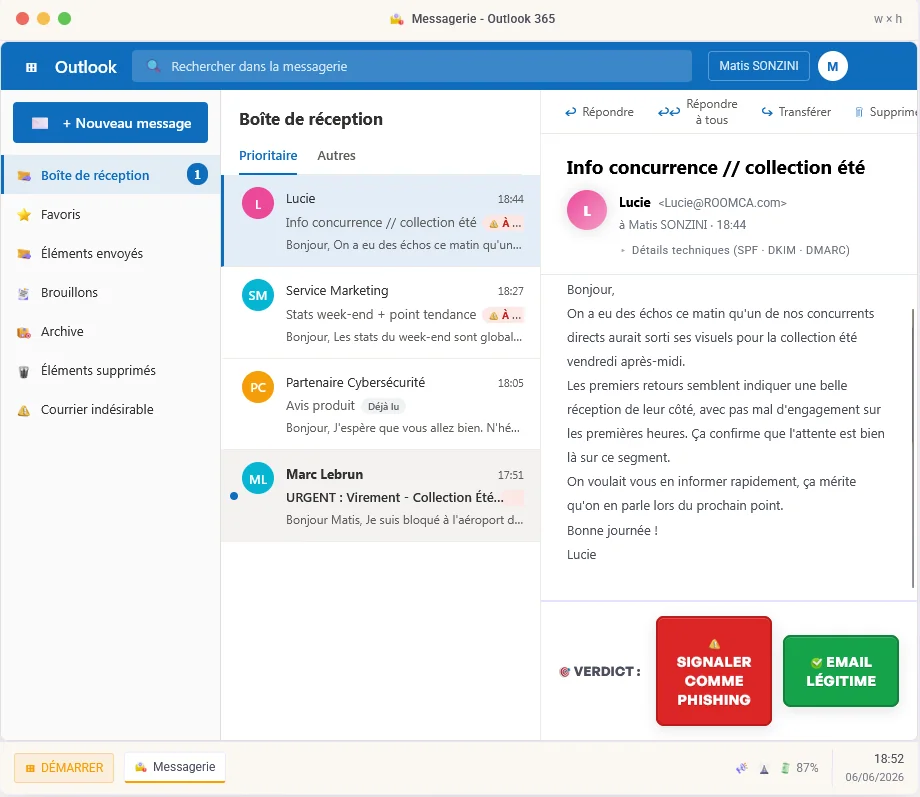
Task: Click Supprimer to delete the email
Action: point(886,112)
